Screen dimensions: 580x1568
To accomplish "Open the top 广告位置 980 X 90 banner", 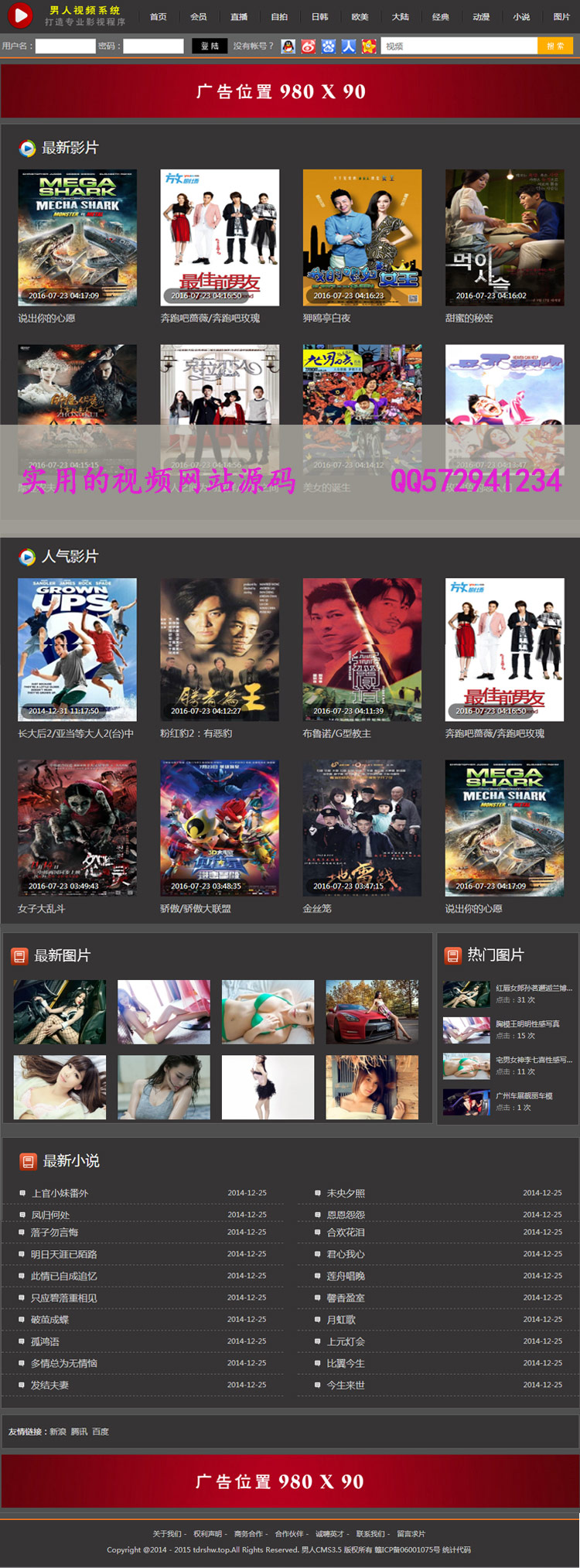I will click(290, 91).
